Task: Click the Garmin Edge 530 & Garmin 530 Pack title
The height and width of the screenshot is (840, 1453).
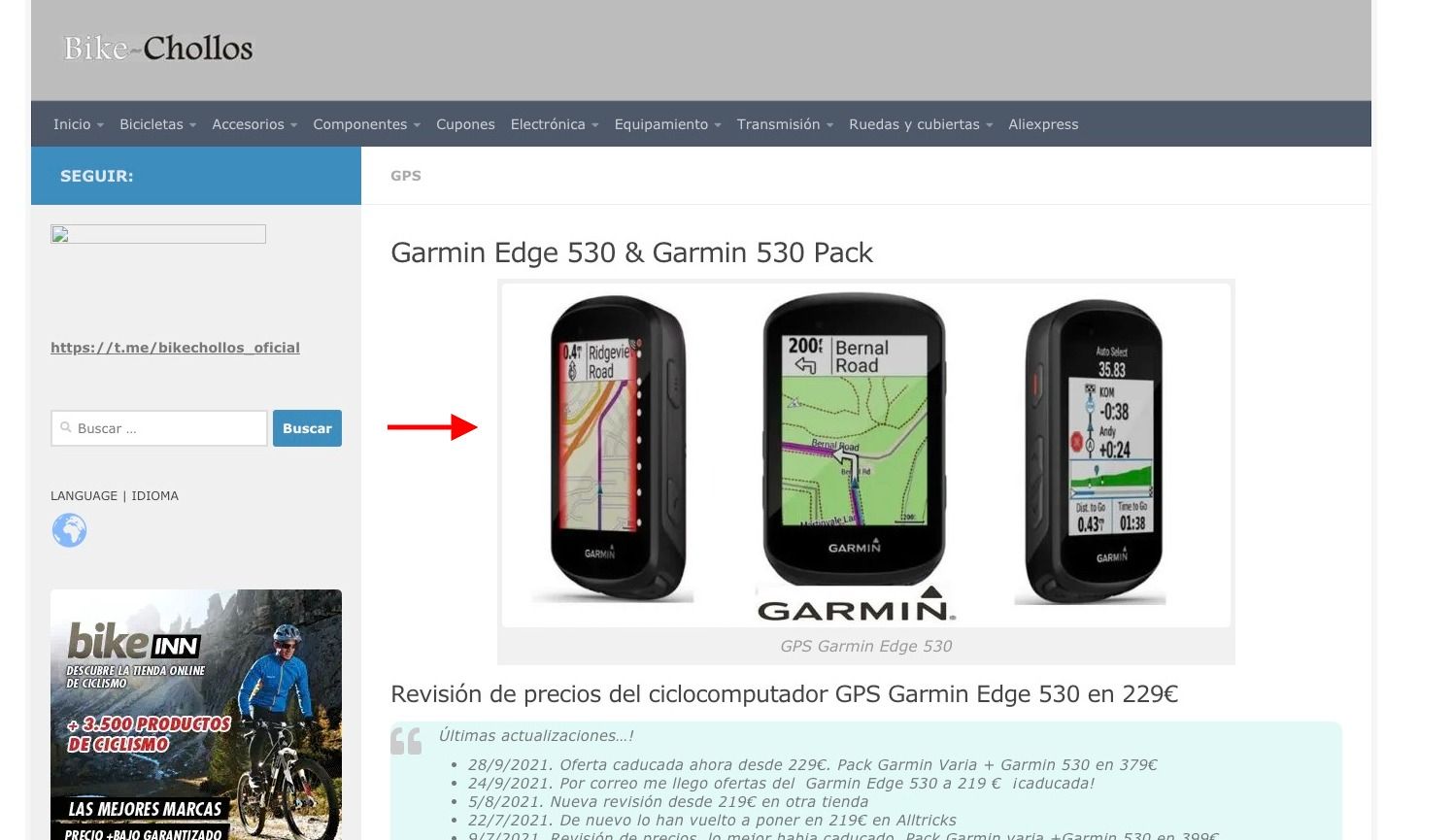Action: pyautogui.click(x=631, y=252)
